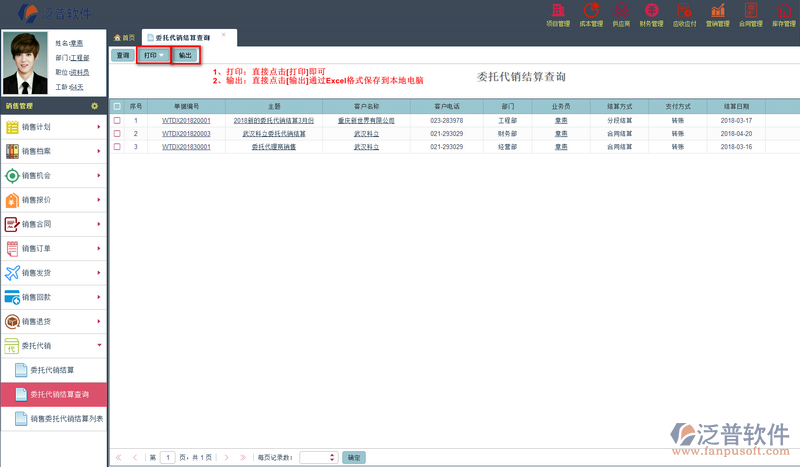Click the 销售管理 gear settings icon
The height and width of the screenshot is (467, 800).
point(94,105)
